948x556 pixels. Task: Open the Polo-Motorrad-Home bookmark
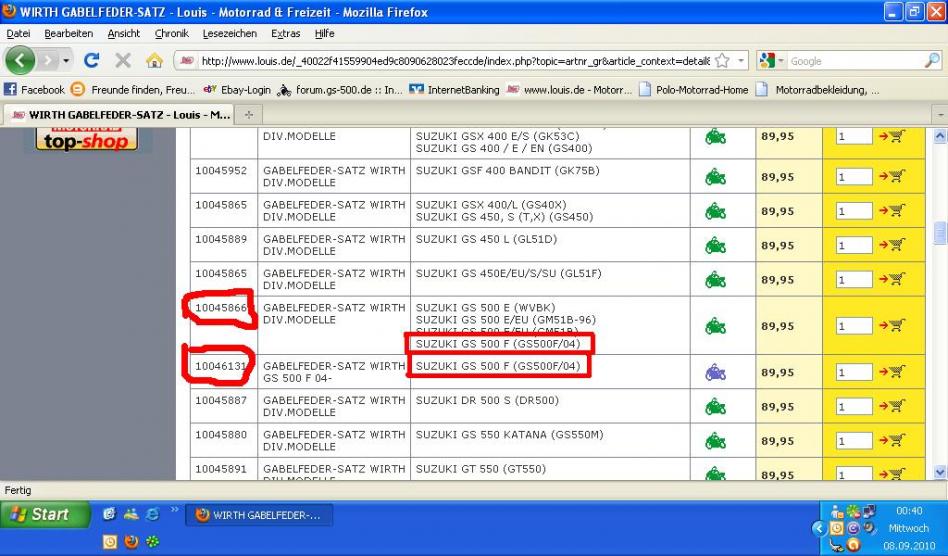[693, 89]
